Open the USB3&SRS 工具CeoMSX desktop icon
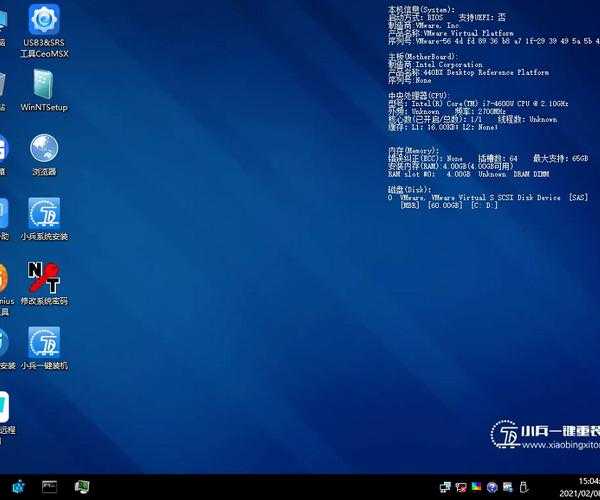The image size is (600, 500). (44, 20)
